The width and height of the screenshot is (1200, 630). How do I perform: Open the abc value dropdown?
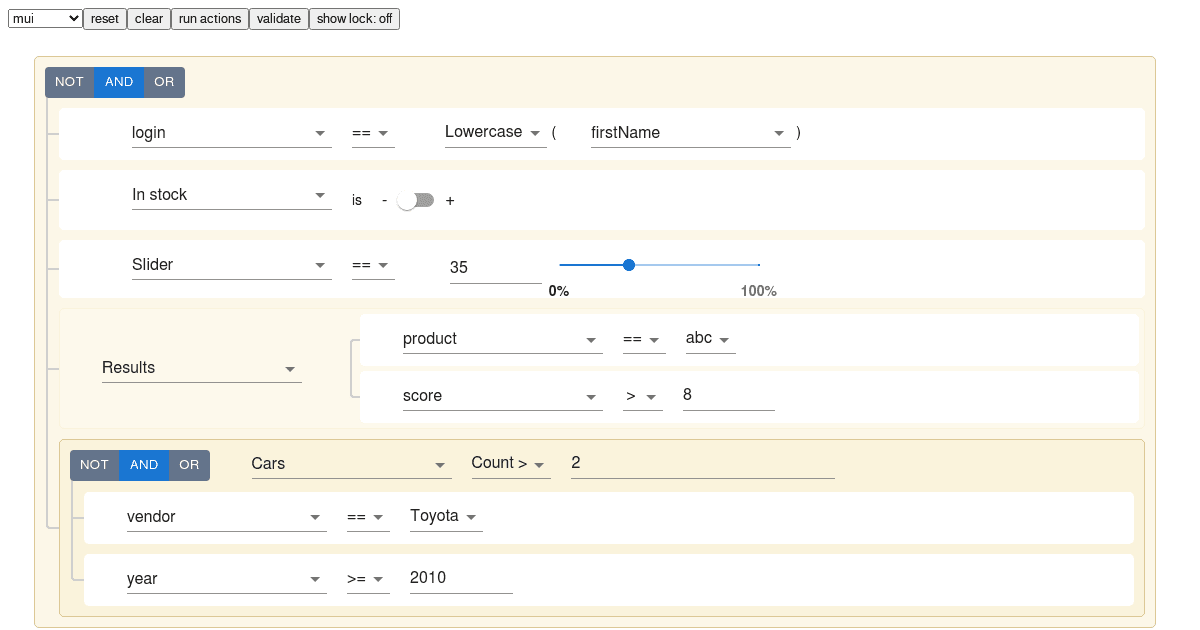pos(710,339)
